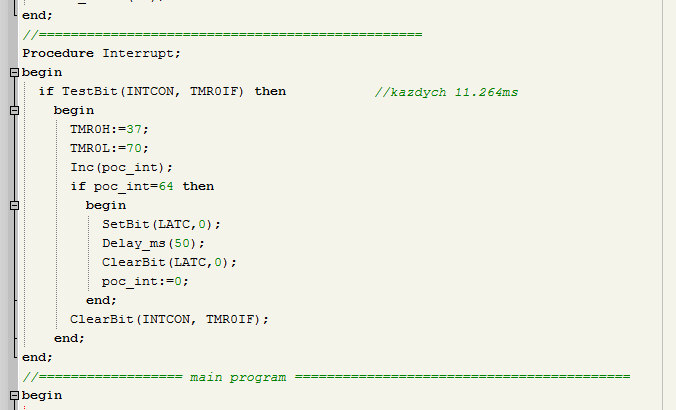The width and height of the screenshot is (676, 410).
Task: Click the final end; closing the Interrupt procedure
Action: tap(37, 357)
